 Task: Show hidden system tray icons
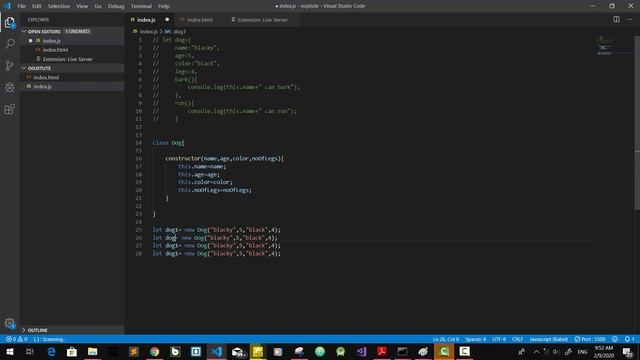tap(536, 352)
